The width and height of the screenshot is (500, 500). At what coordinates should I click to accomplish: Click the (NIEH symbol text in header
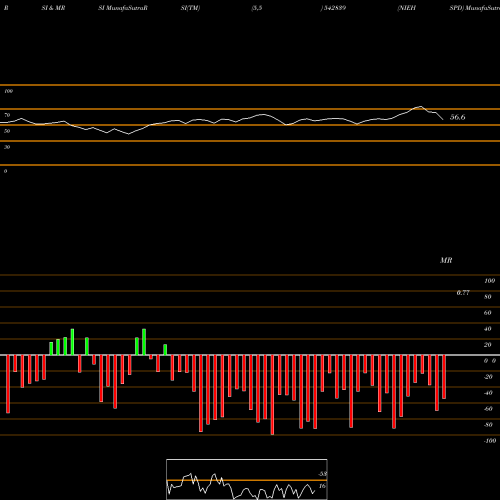coord(406,8)
